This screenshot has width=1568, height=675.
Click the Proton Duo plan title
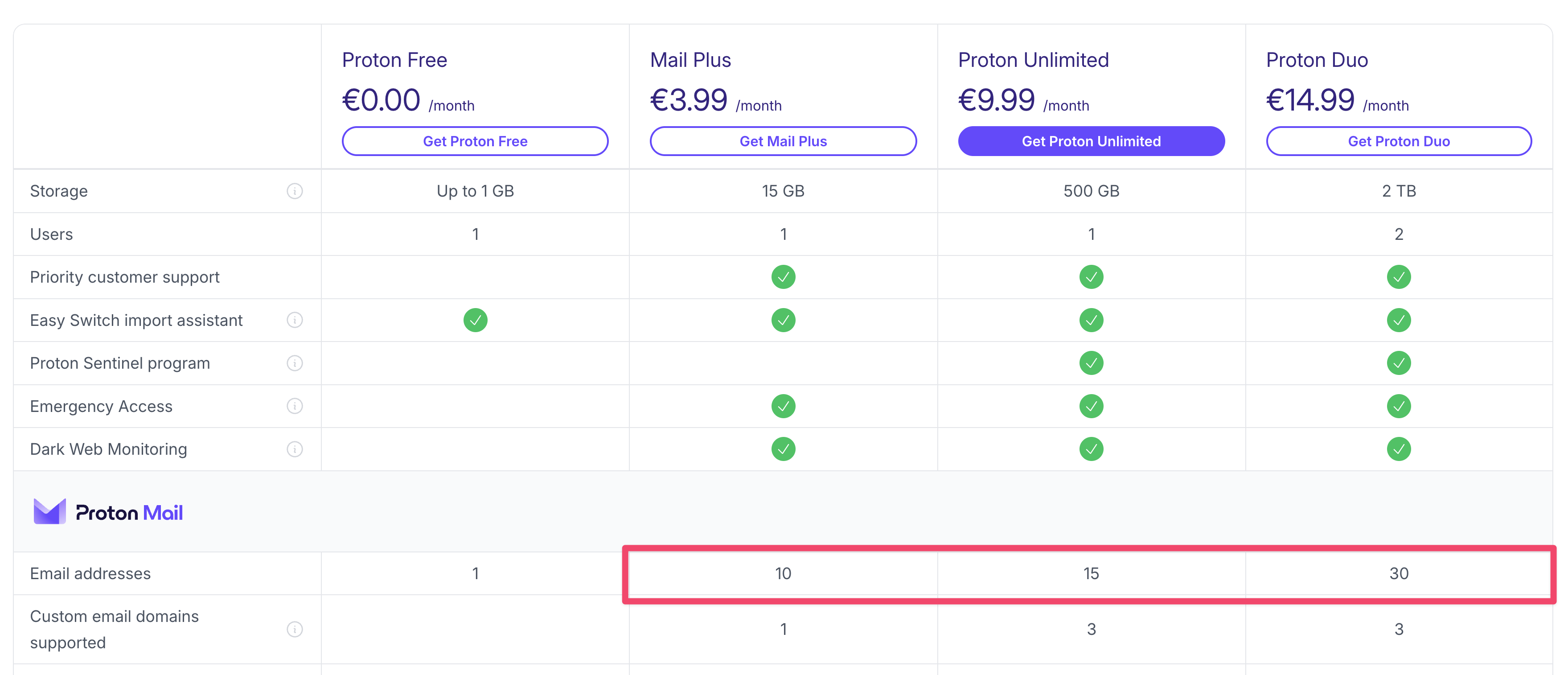(x=1317, y=60)
